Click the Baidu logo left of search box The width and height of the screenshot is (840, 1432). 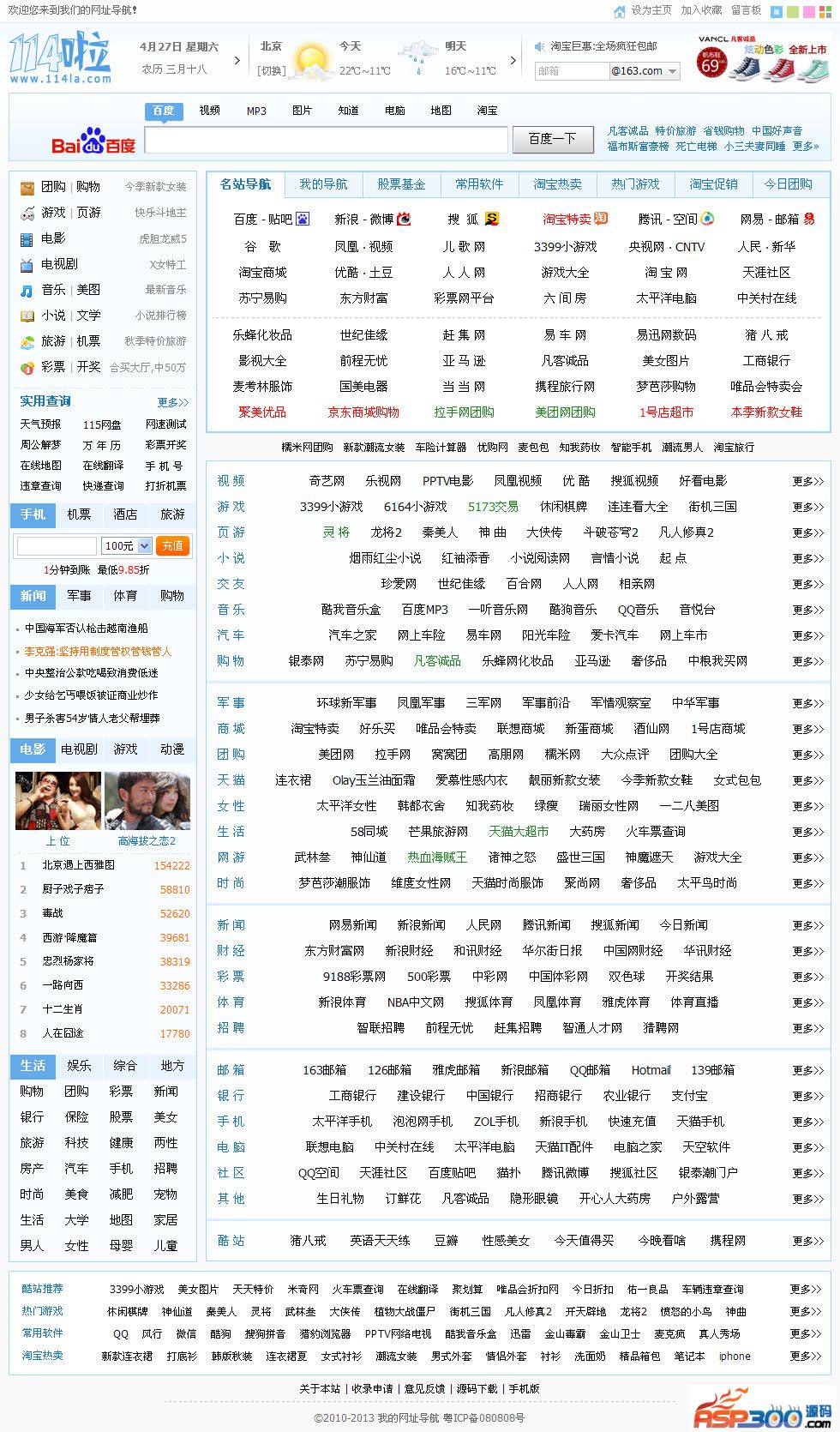[x=93, y=141]
